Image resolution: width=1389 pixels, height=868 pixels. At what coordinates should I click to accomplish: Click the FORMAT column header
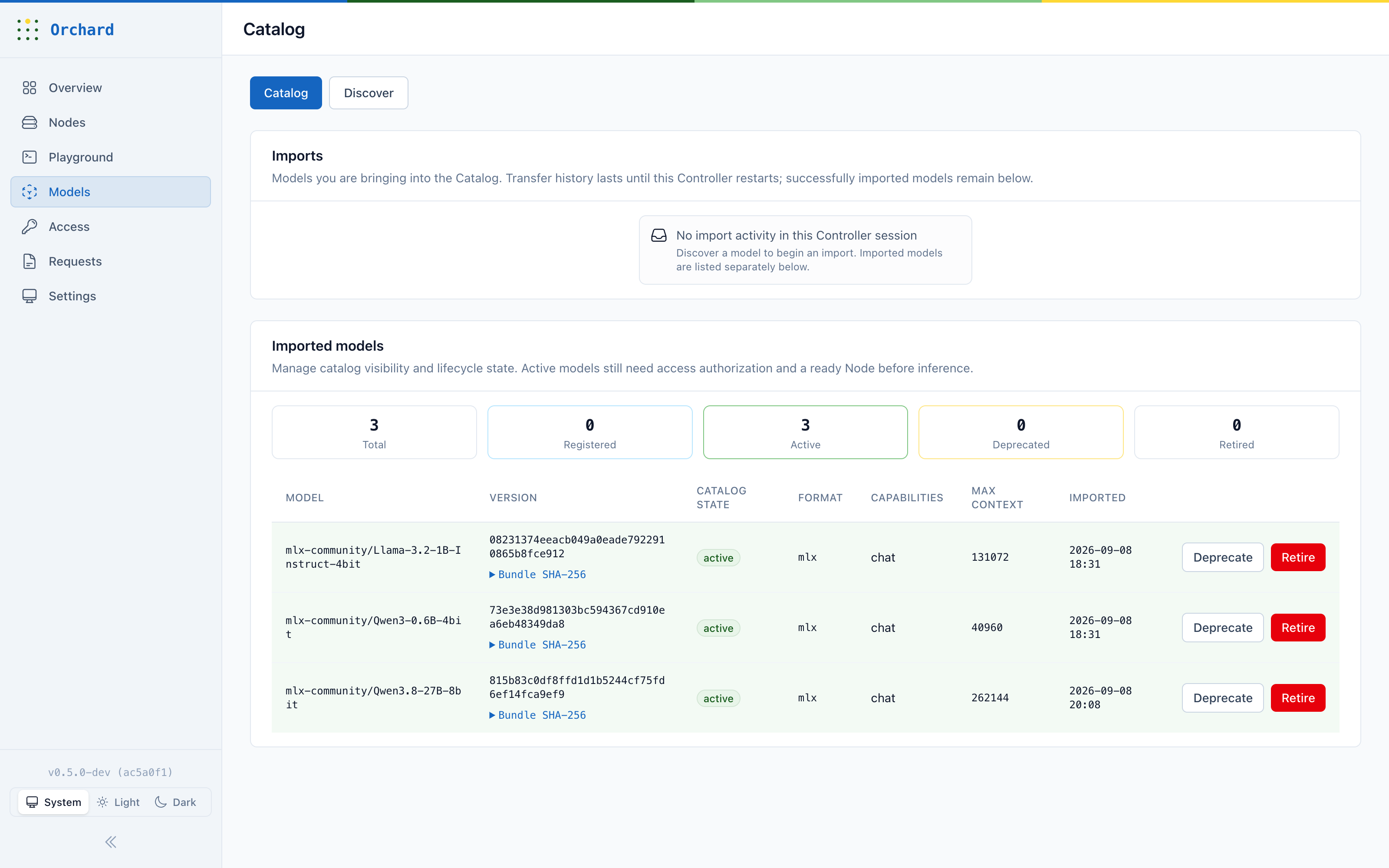coord(820,498)
